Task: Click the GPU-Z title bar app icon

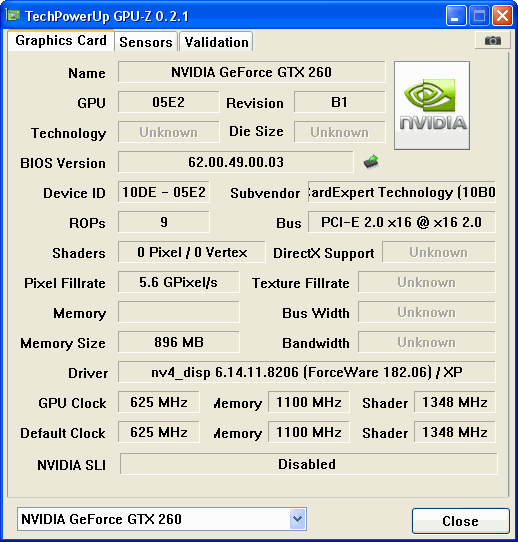Action: tap(13, 16)
